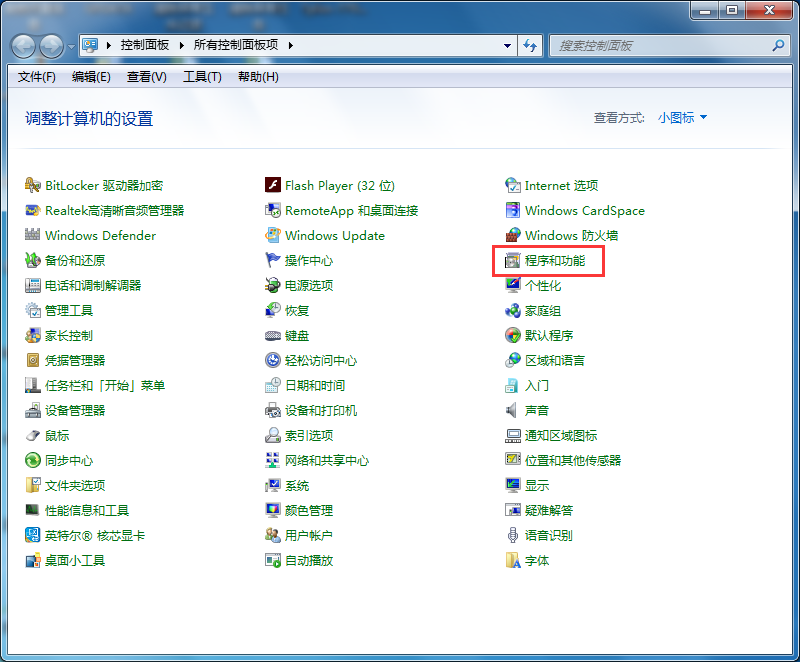800x662 pixels.
Task: Click the 网络和共享中心 icon
Action: pyautogui.click(x=273, y=461)
